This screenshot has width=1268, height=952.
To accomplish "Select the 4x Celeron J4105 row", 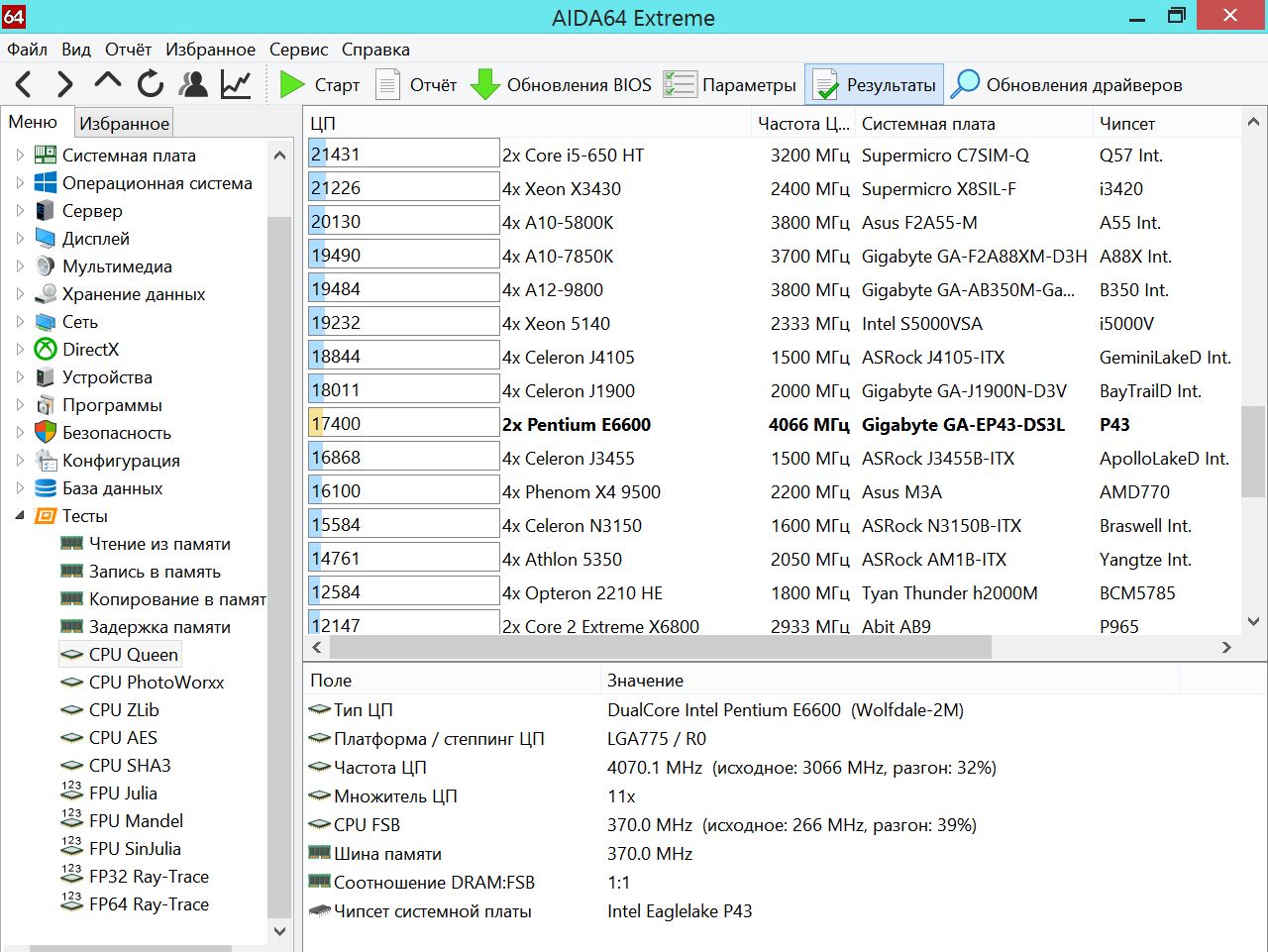I will coord(773,357).
